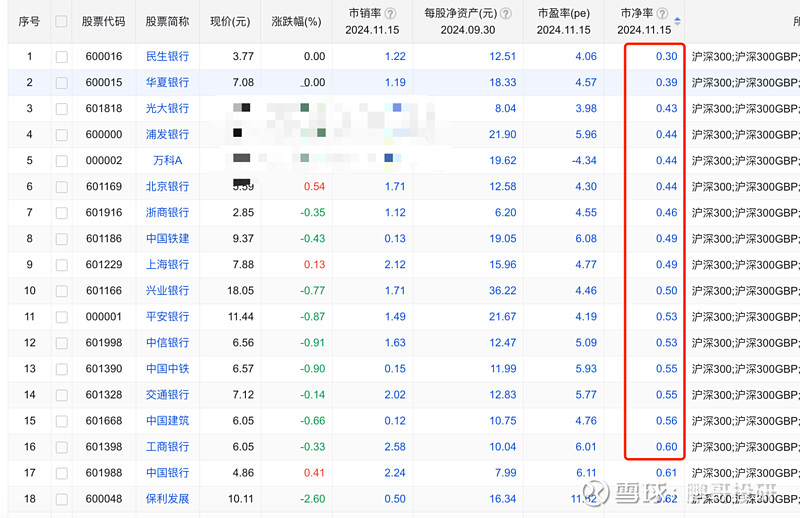This screenshot has height=518, width=800.
Task: Open the 中国建筑 stock link
Action: pyautogui.click(x=167, y=421)
